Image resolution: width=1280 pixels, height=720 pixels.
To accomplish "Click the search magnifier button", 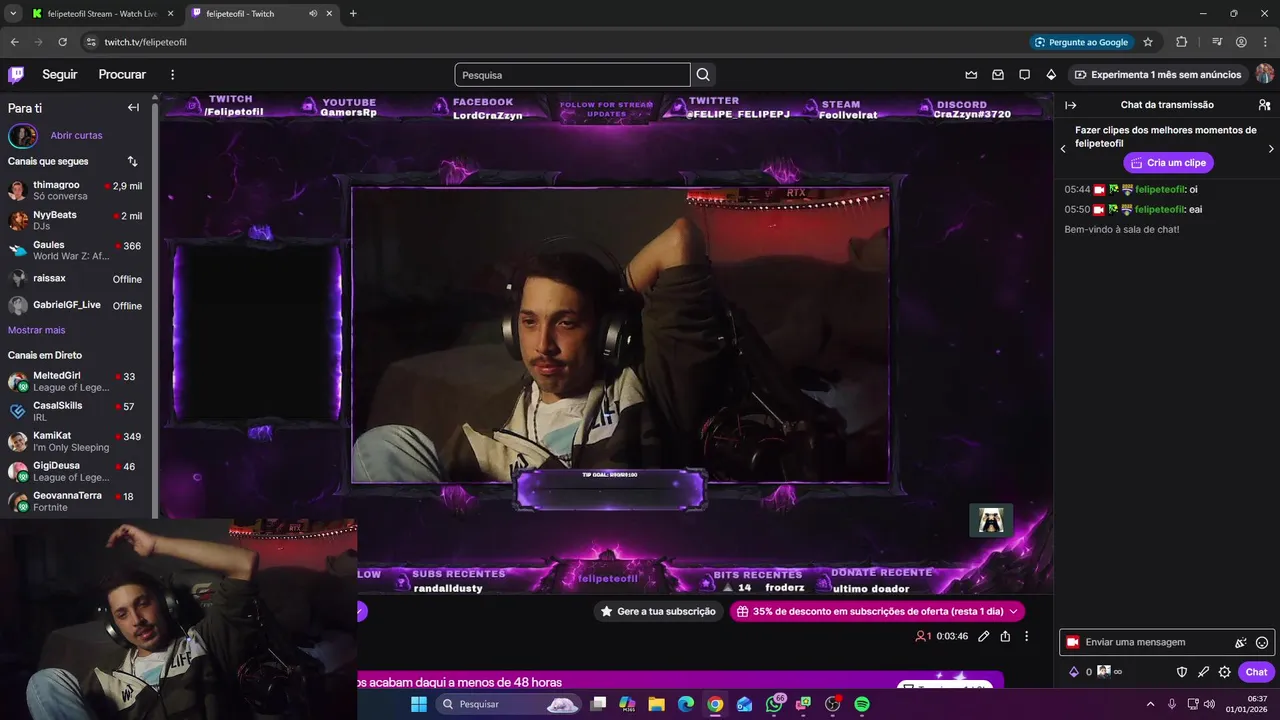I will [x=703, y=75].
